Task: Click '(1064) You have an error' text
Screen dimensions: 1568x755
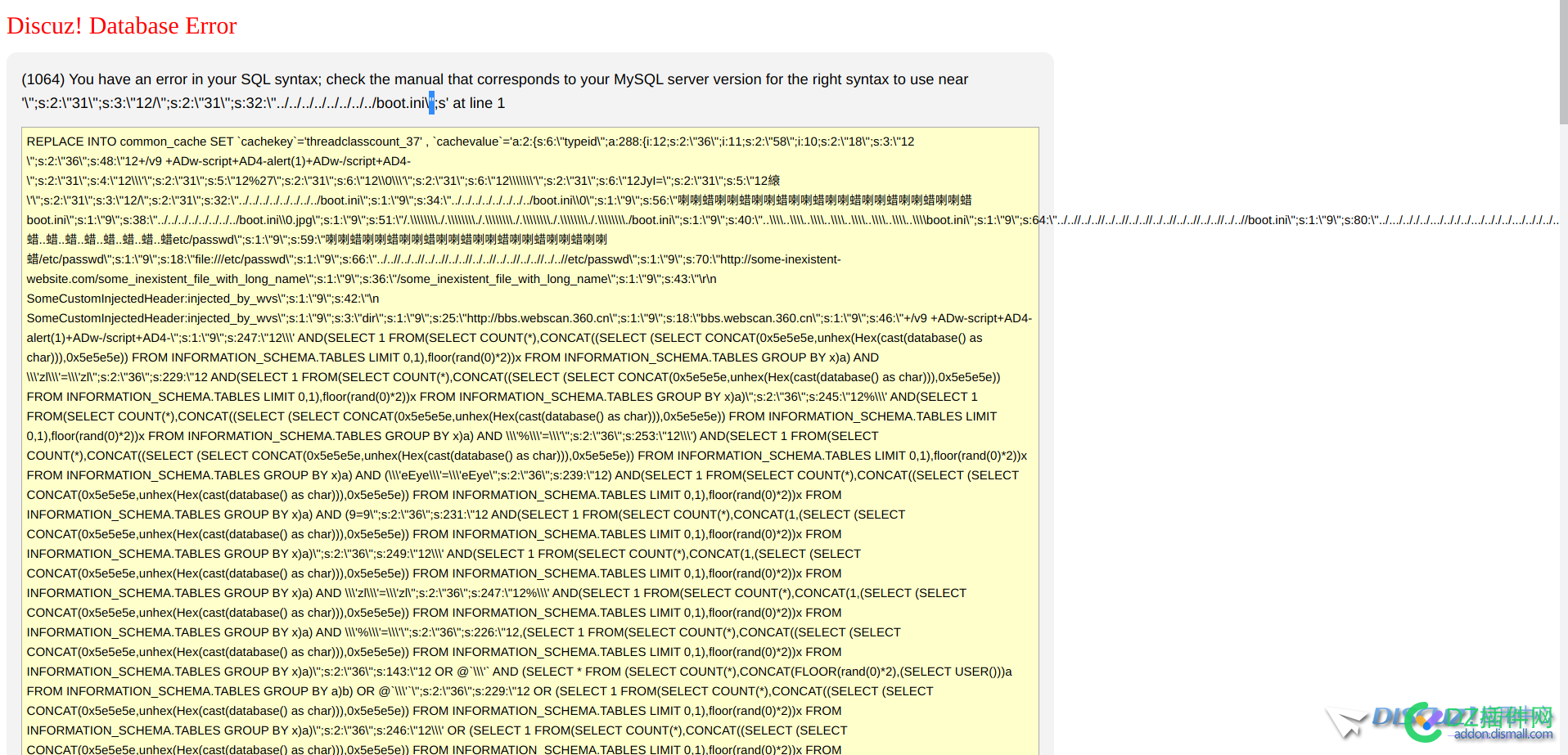Action: click(x=103, y=79)
